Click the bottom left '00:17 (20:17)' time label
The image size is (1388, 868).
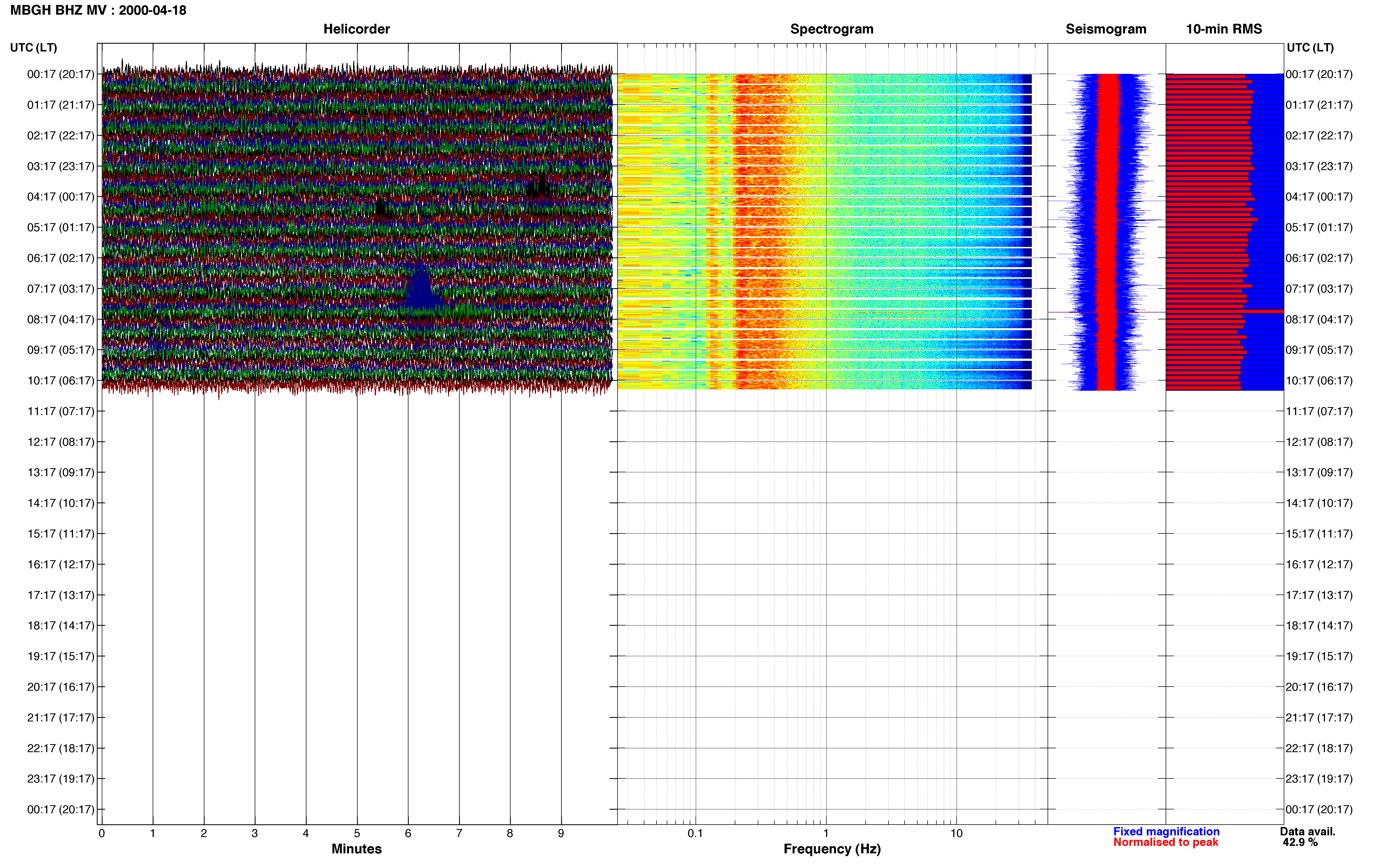[x=61, y=809]
